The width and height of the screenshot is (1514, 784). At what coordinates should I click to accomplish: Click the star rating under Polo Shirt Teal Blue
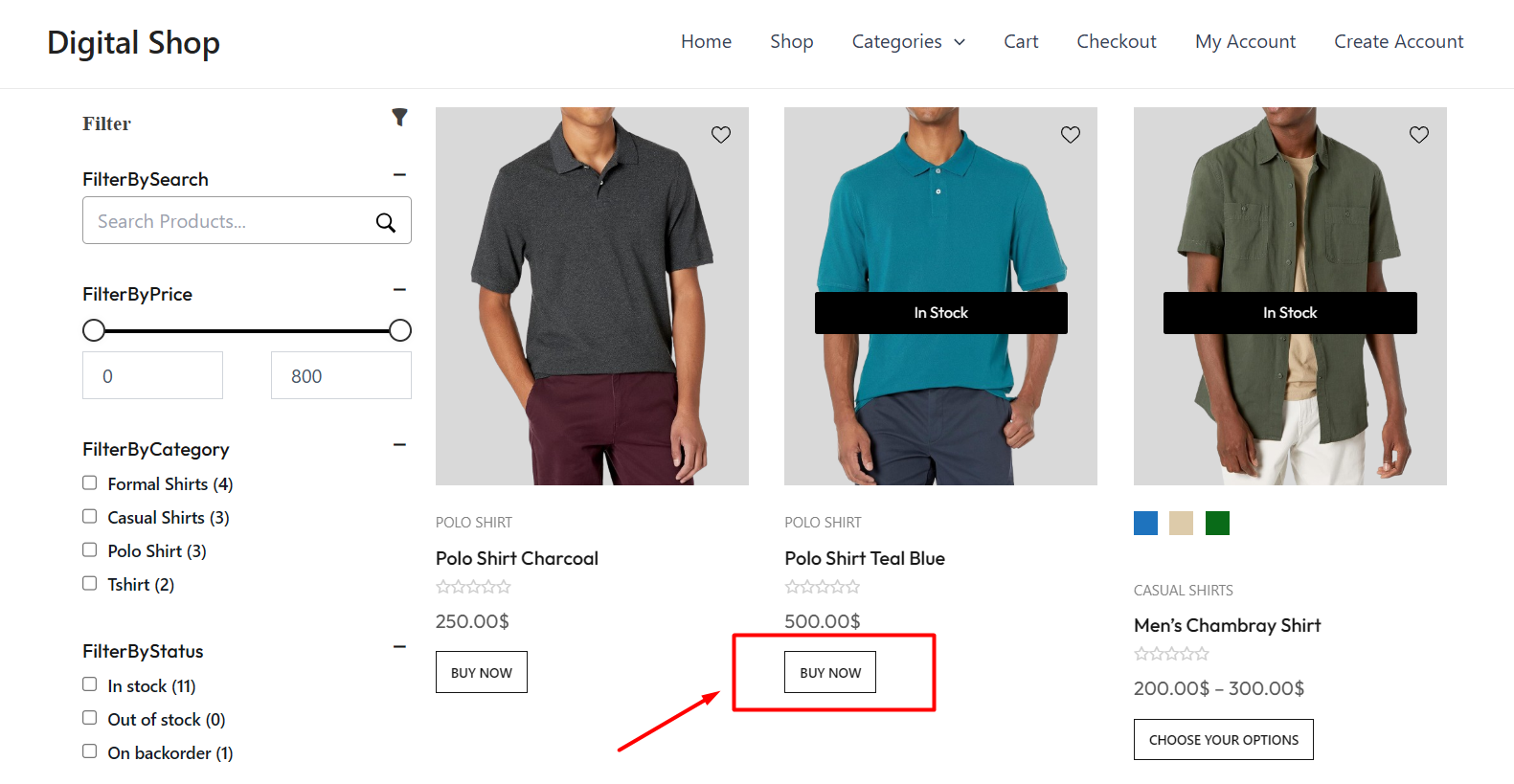click(823, 586)
